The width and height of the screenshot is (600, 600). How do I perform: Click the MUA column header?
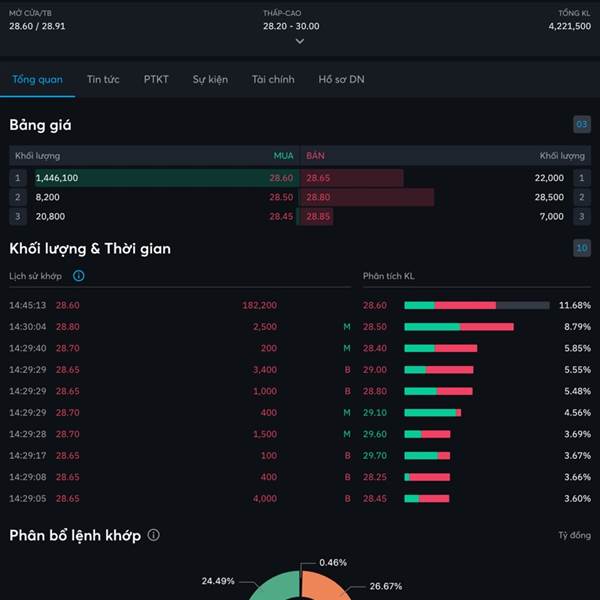pyautogui.click(x=283, y=156)
